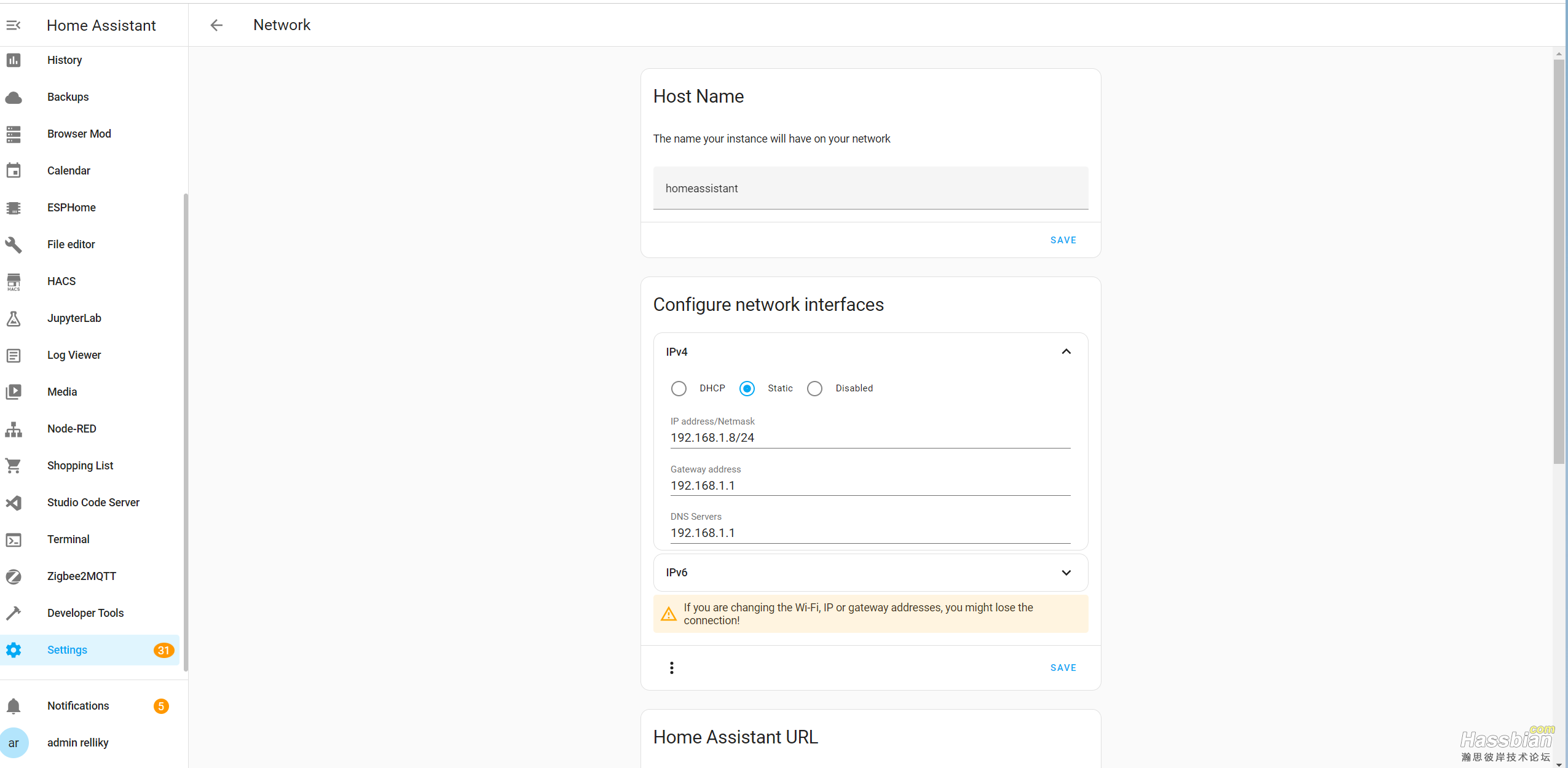
Task: Open the Media entry
Action: tap(90, 392)
